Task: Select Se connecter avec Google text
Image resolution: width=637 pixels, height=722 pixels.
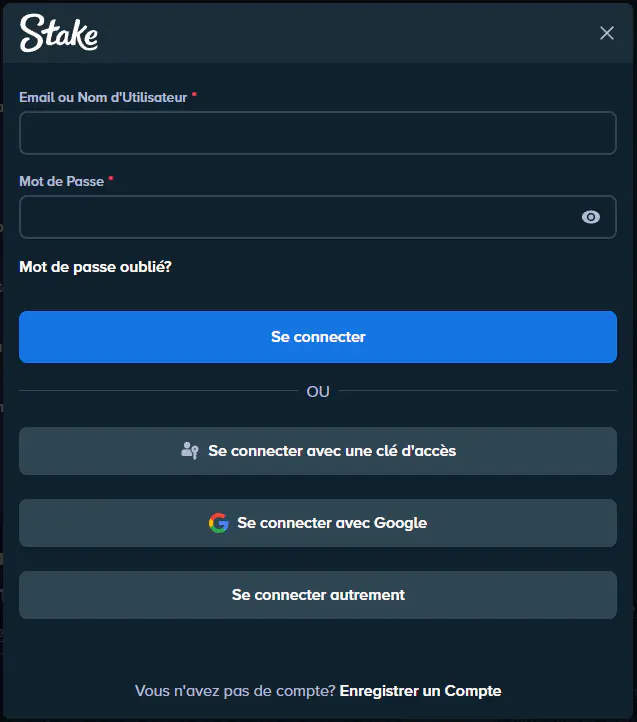Action: click(332, 523)
